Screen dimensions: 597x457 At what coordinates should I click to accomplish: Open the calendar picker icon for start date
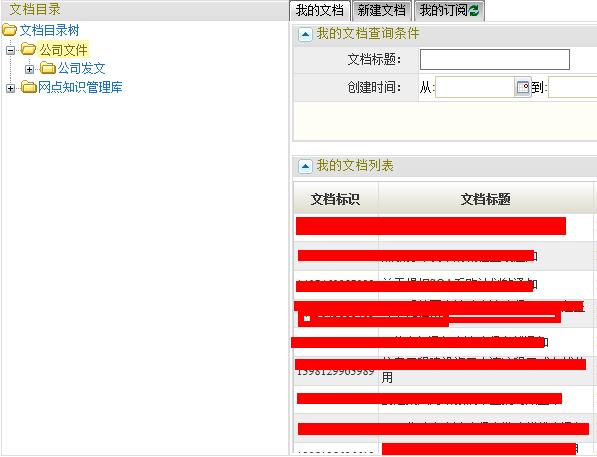(522, 87)
